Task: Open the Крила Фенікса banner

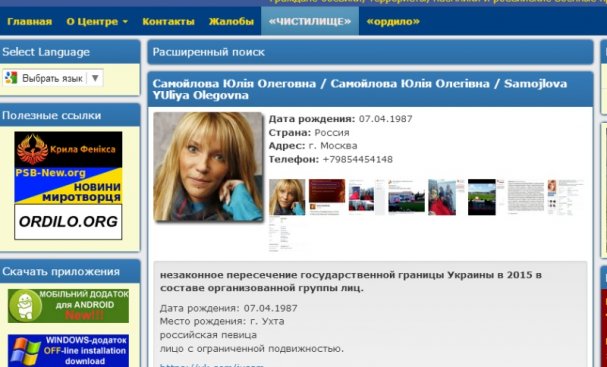Action: point(68,149)
